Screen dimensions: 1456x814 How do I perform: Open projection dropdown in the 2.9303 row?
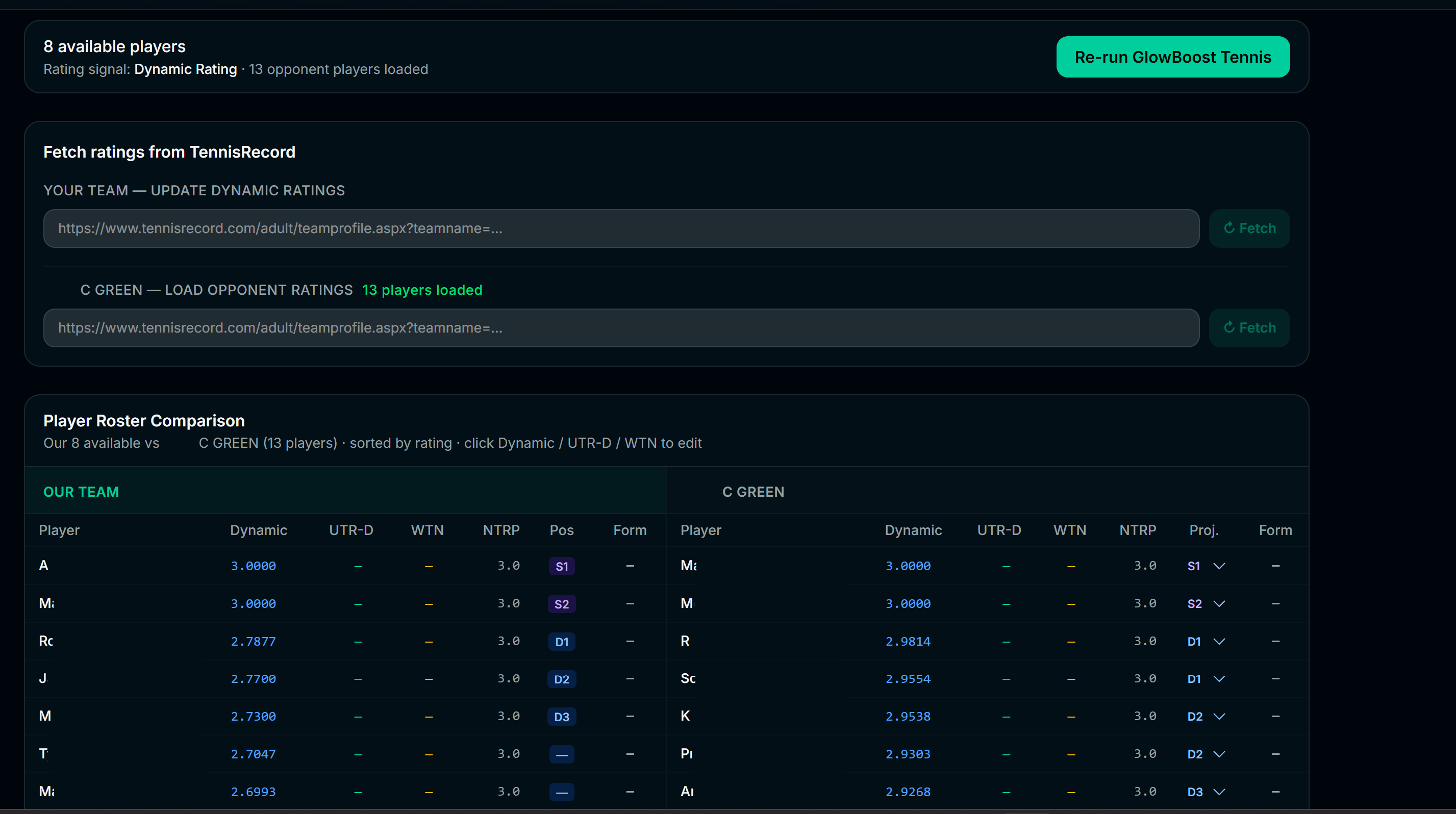coord(1206,754)
